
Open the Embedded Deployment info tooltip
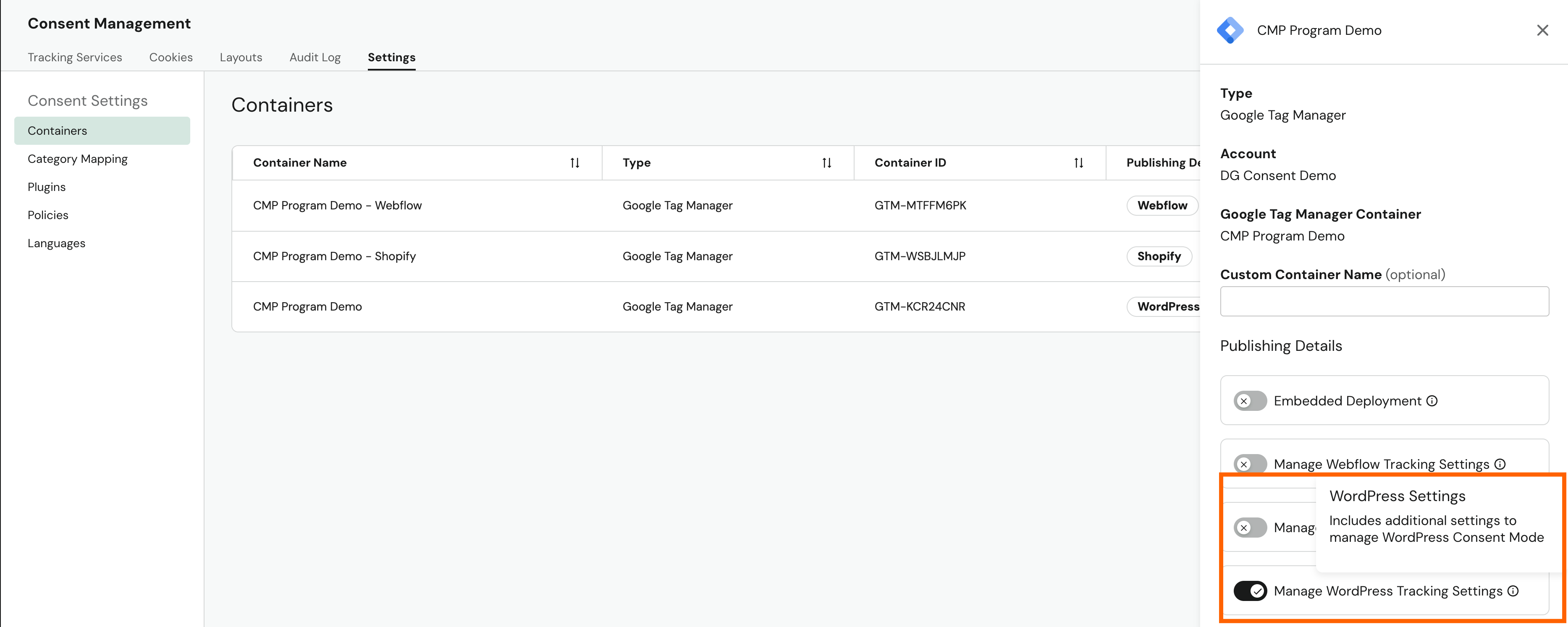(x=1432, y=400)
